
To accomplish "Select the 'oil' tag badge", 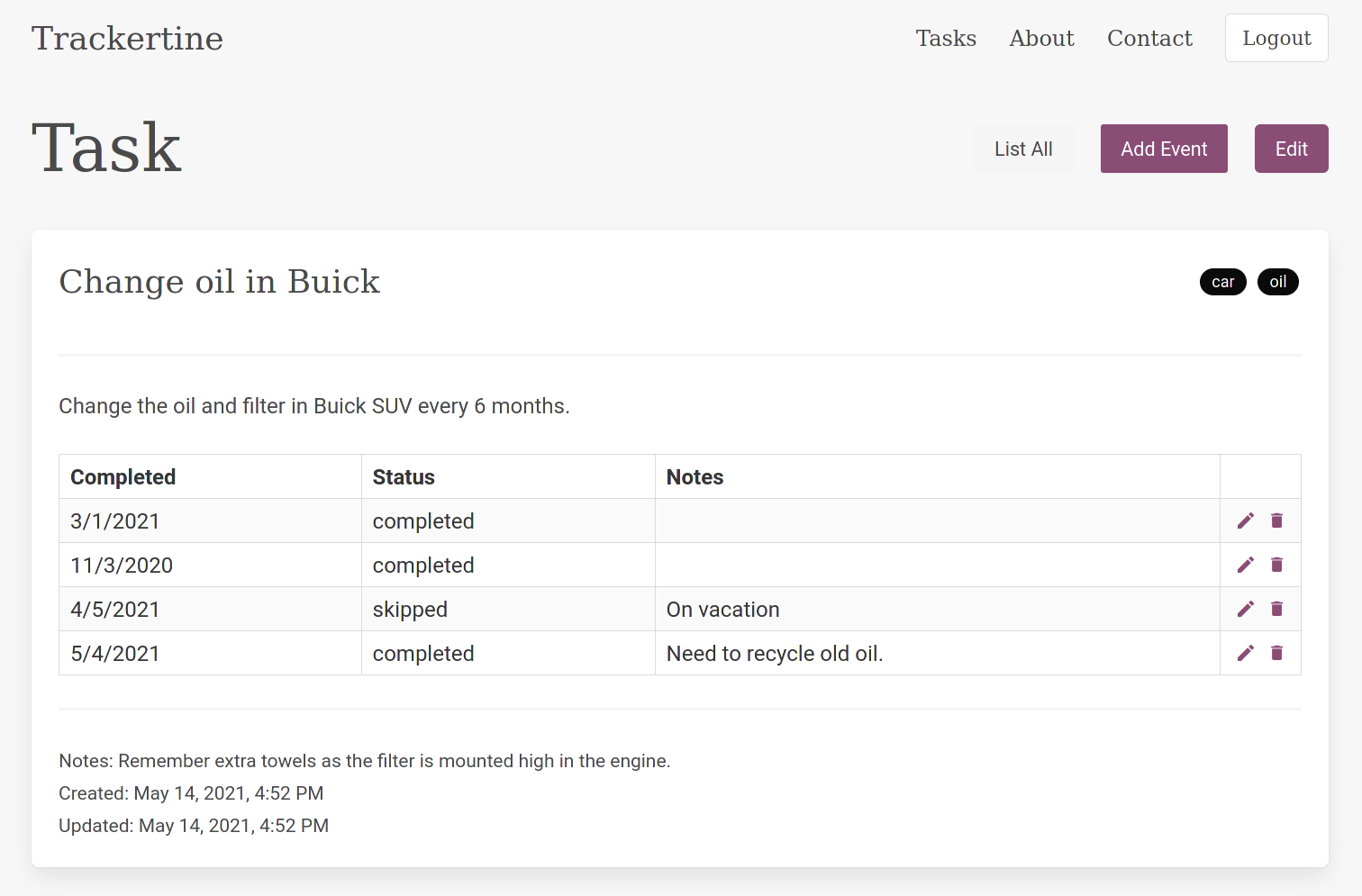I will coord(1277,282).
